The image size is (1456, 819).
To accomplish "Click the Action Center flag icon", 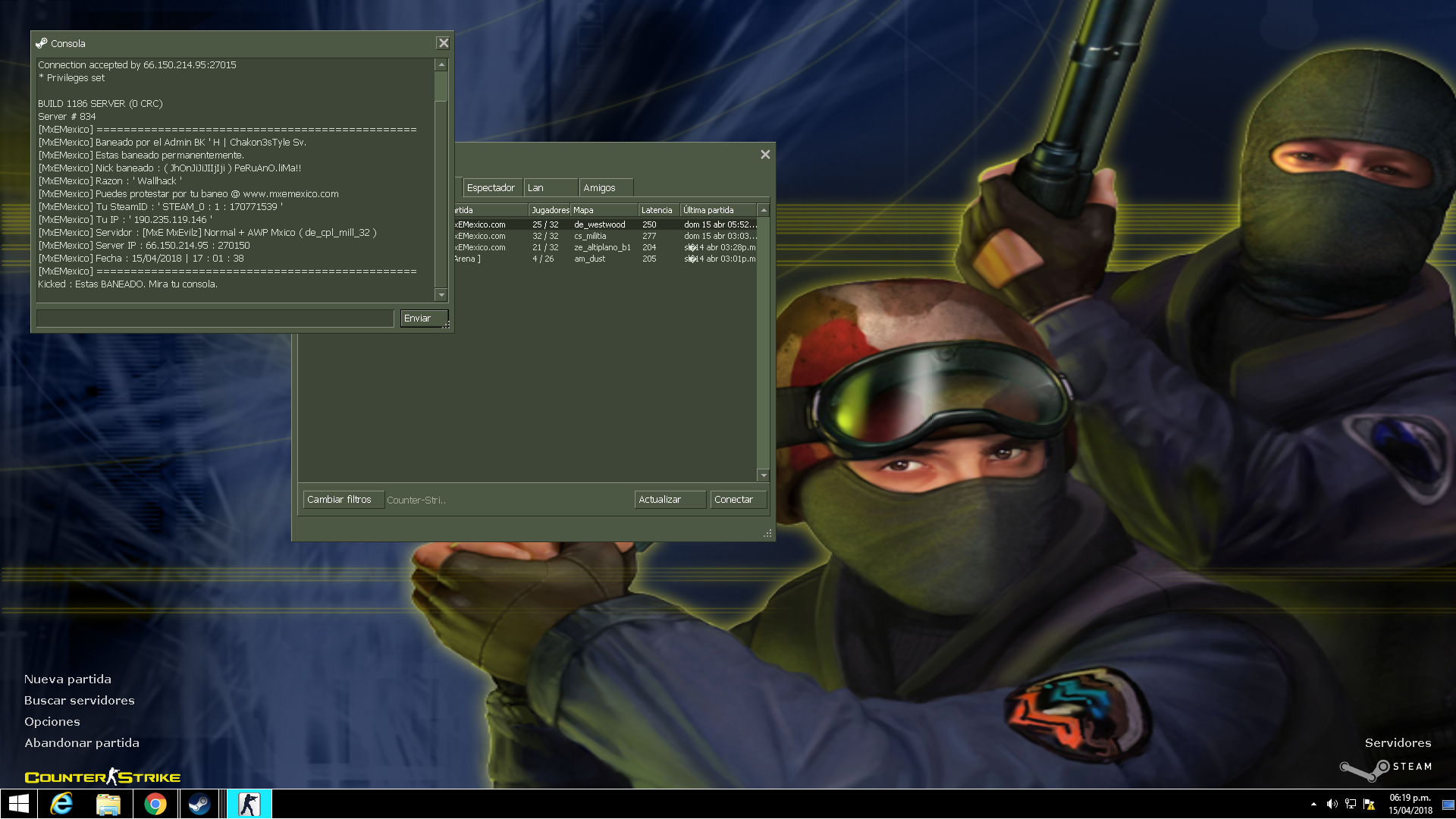I will pos(1369,804).
